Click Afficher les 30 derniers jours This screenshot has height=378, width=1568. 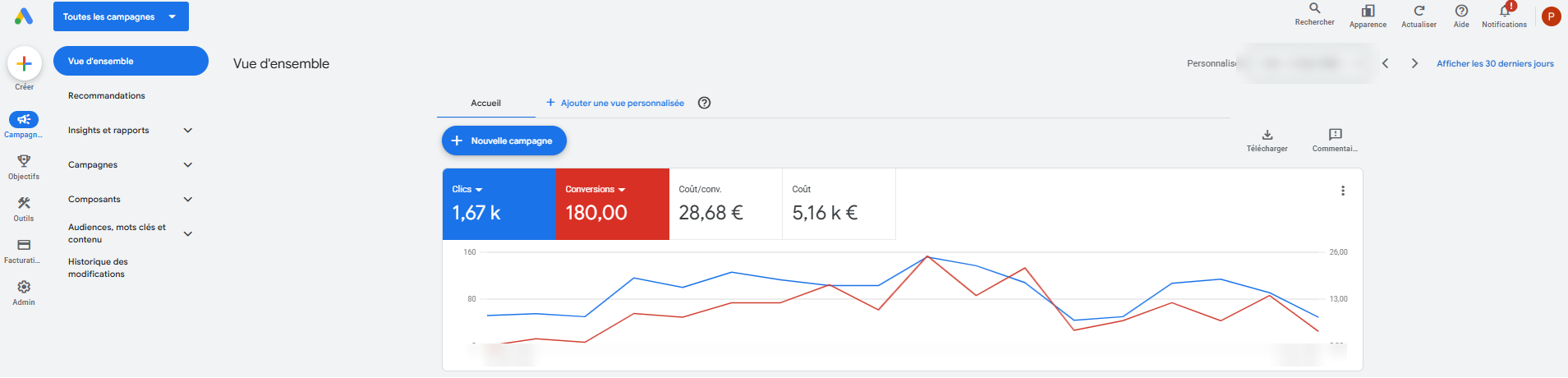pos(1495,63)
